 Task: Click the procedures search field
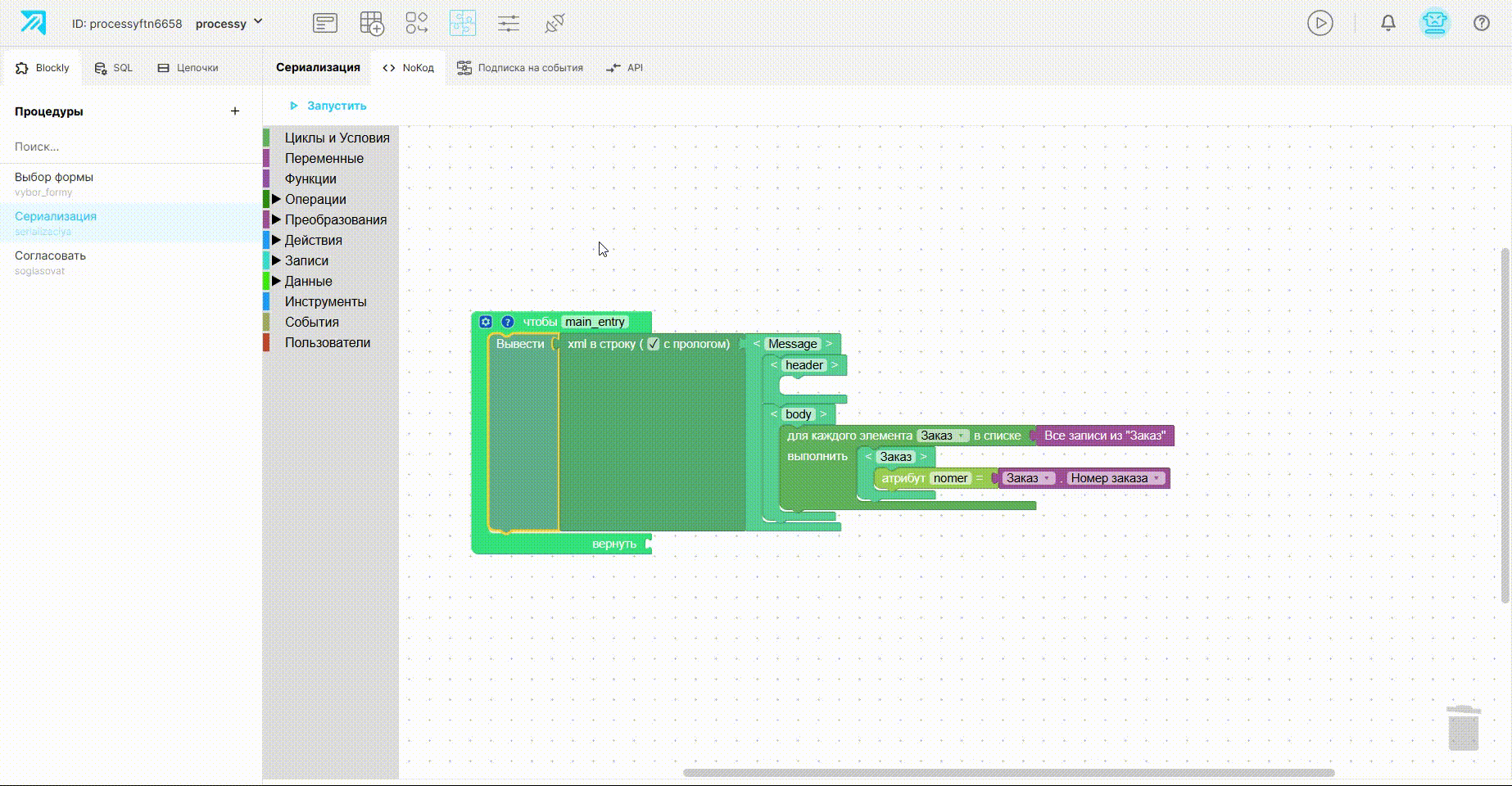(x=131, y=147)
